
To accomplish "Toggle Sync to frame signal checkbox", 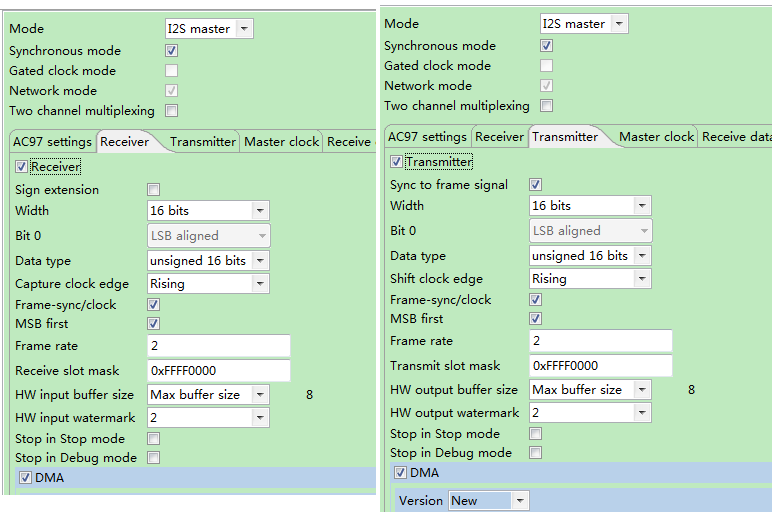I will (x=535, y=184).
